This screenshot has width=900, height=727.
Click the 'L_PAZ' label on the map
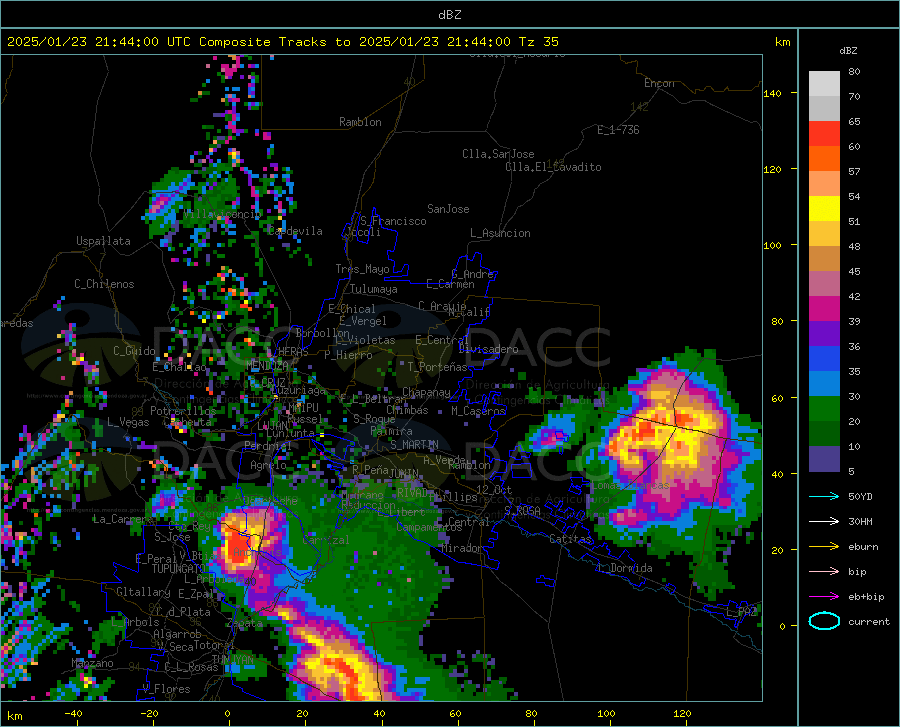coord(742,612)
